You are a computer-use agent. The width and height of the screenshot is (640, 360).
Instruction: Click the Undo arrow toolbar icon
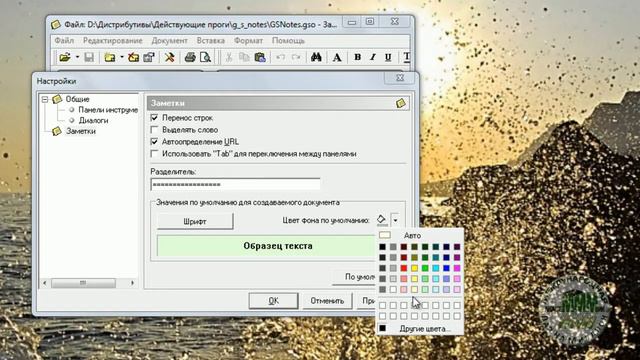pos(280,57)
